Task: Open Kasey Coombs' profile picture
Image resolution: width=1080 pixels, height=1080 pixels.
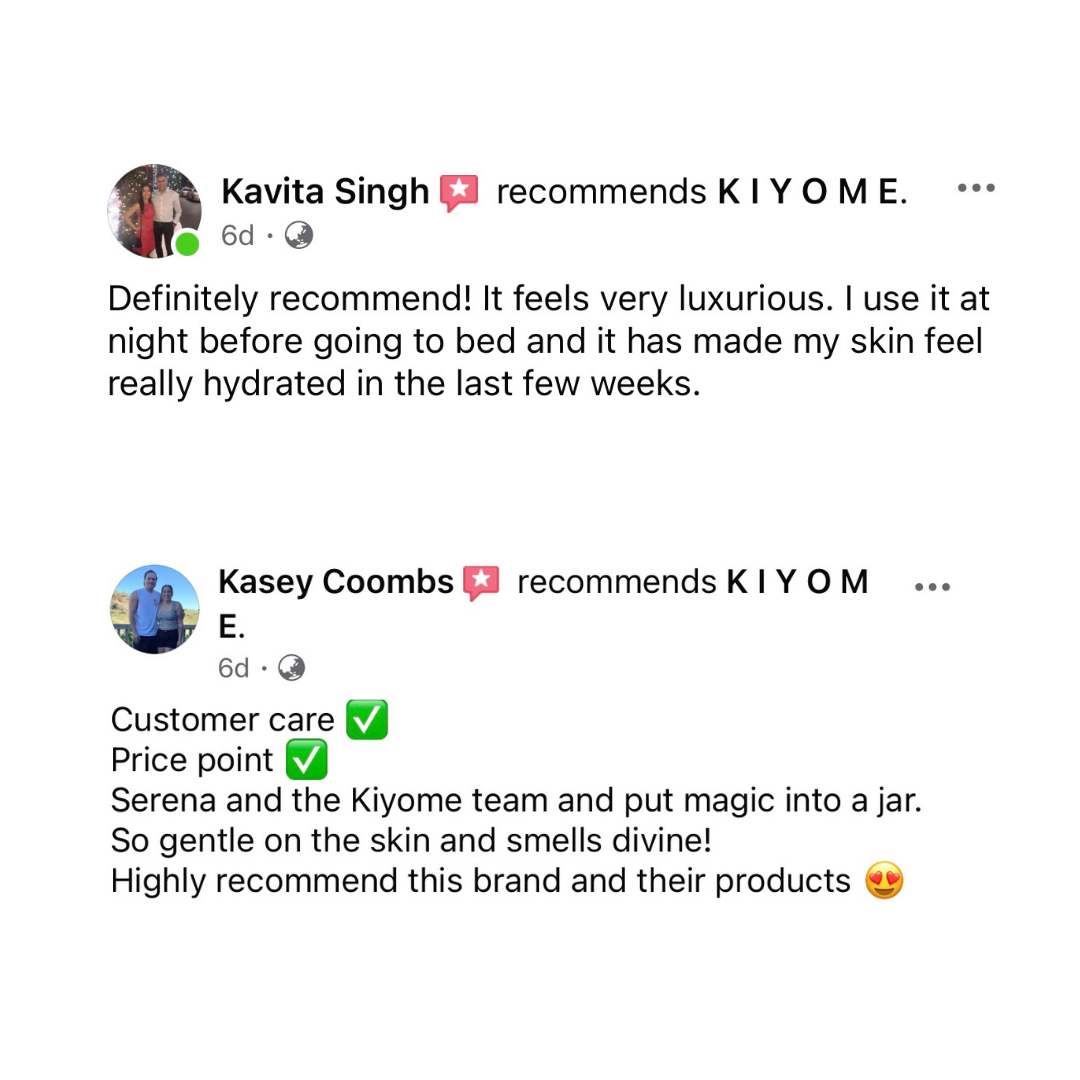Action: click(155, 609)
